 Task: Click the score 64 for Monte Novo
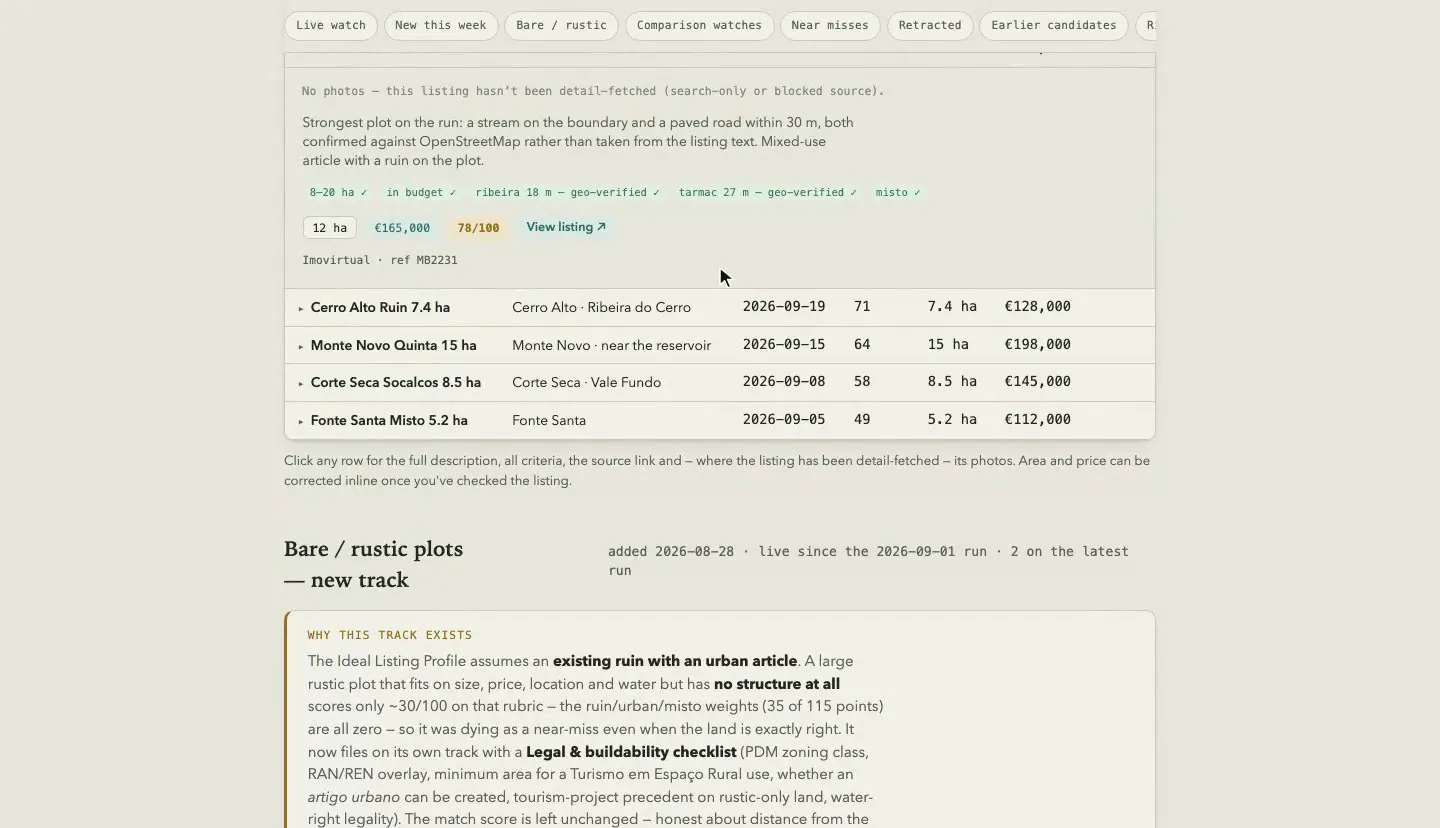click(x=862, y=344)
